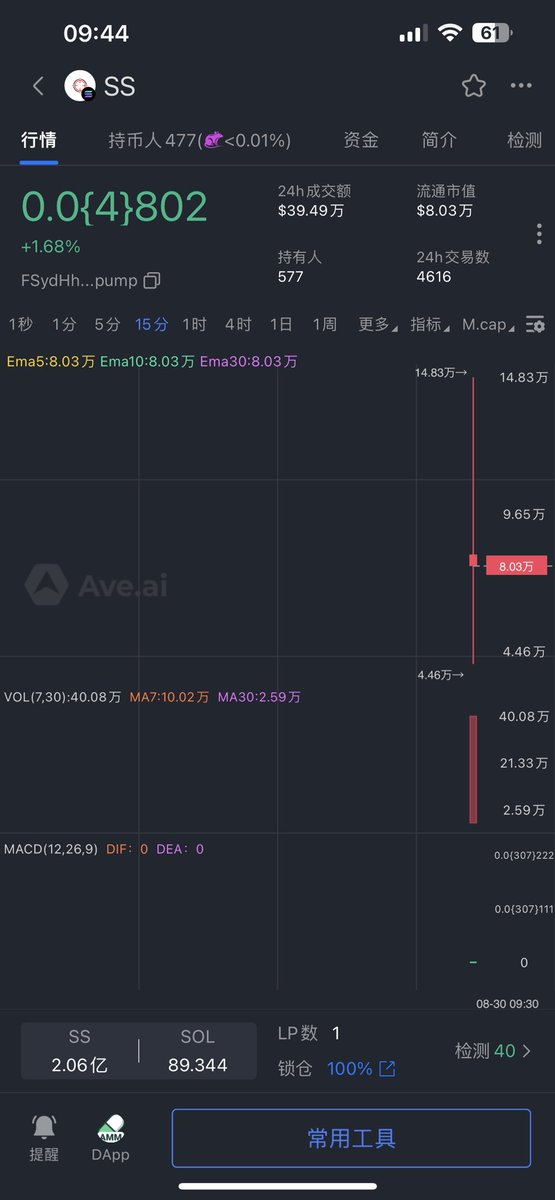Tap the red 8.03万 price marker

(x=516, y=566)
